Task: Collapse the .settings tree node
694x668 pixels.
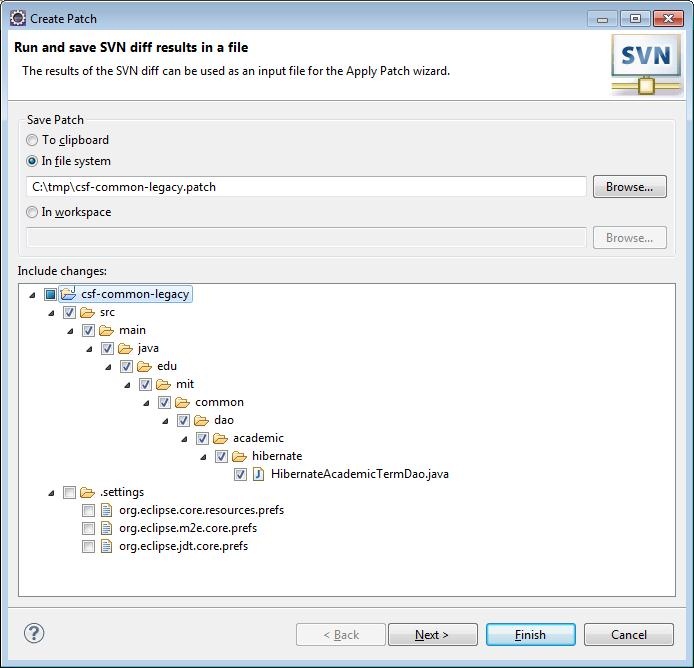Action: [51, 493]
